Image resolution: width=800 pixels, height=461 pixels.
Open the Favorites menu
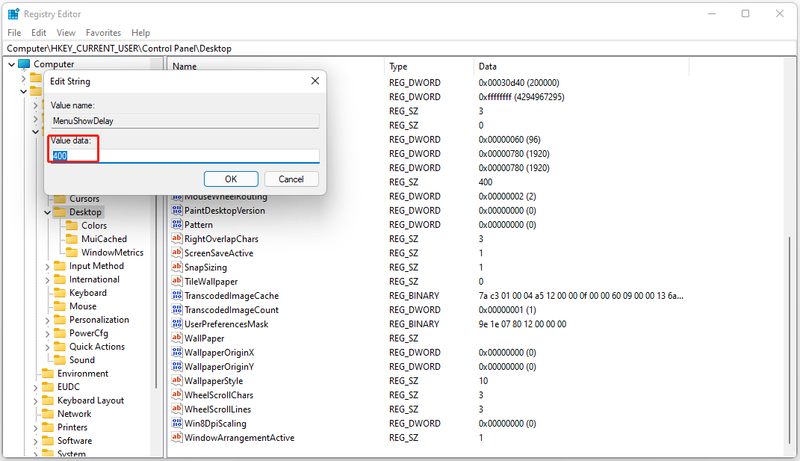(x=103, y=33)
